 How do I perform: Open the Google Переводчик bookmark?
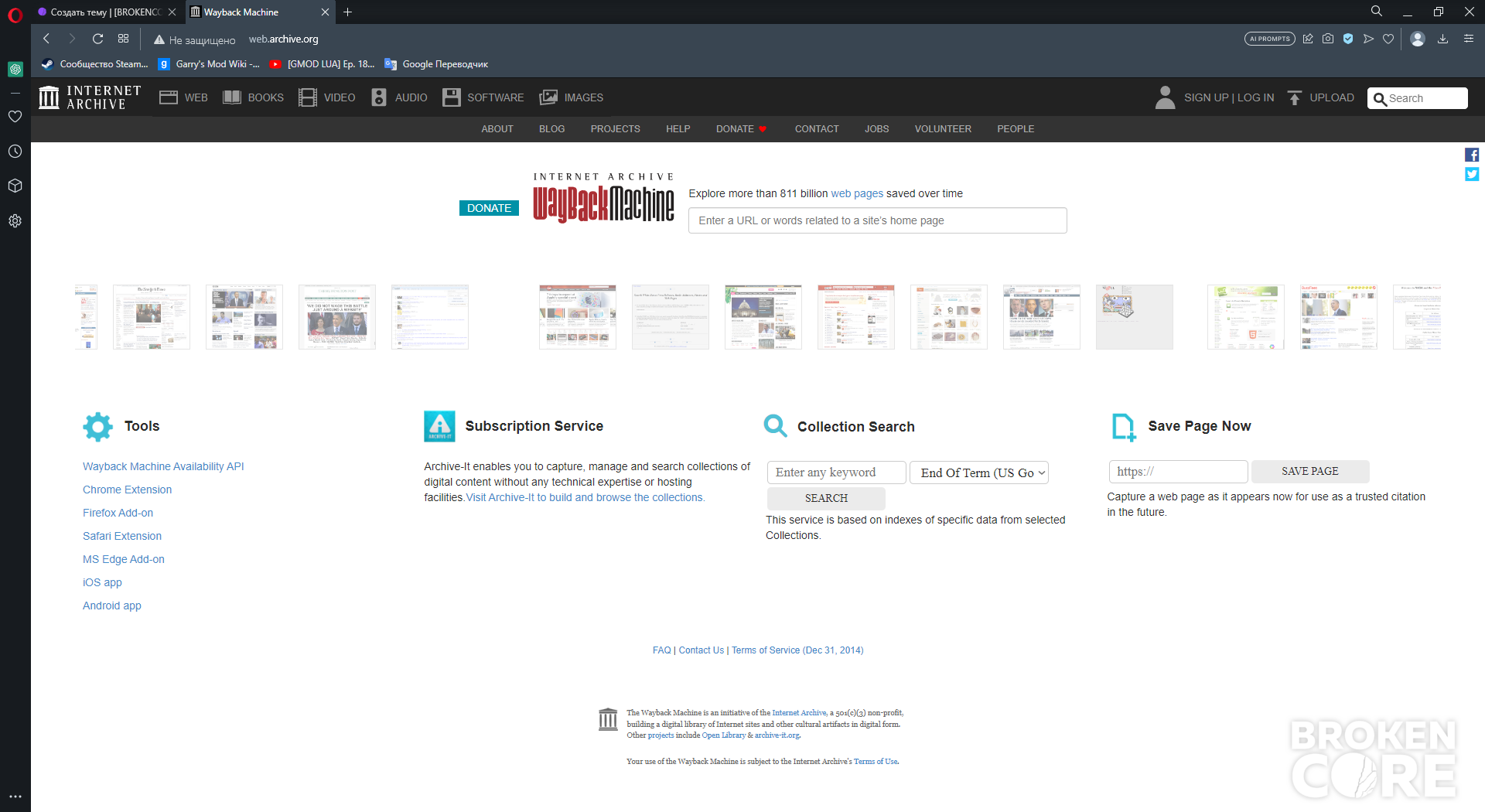(437, 64)
